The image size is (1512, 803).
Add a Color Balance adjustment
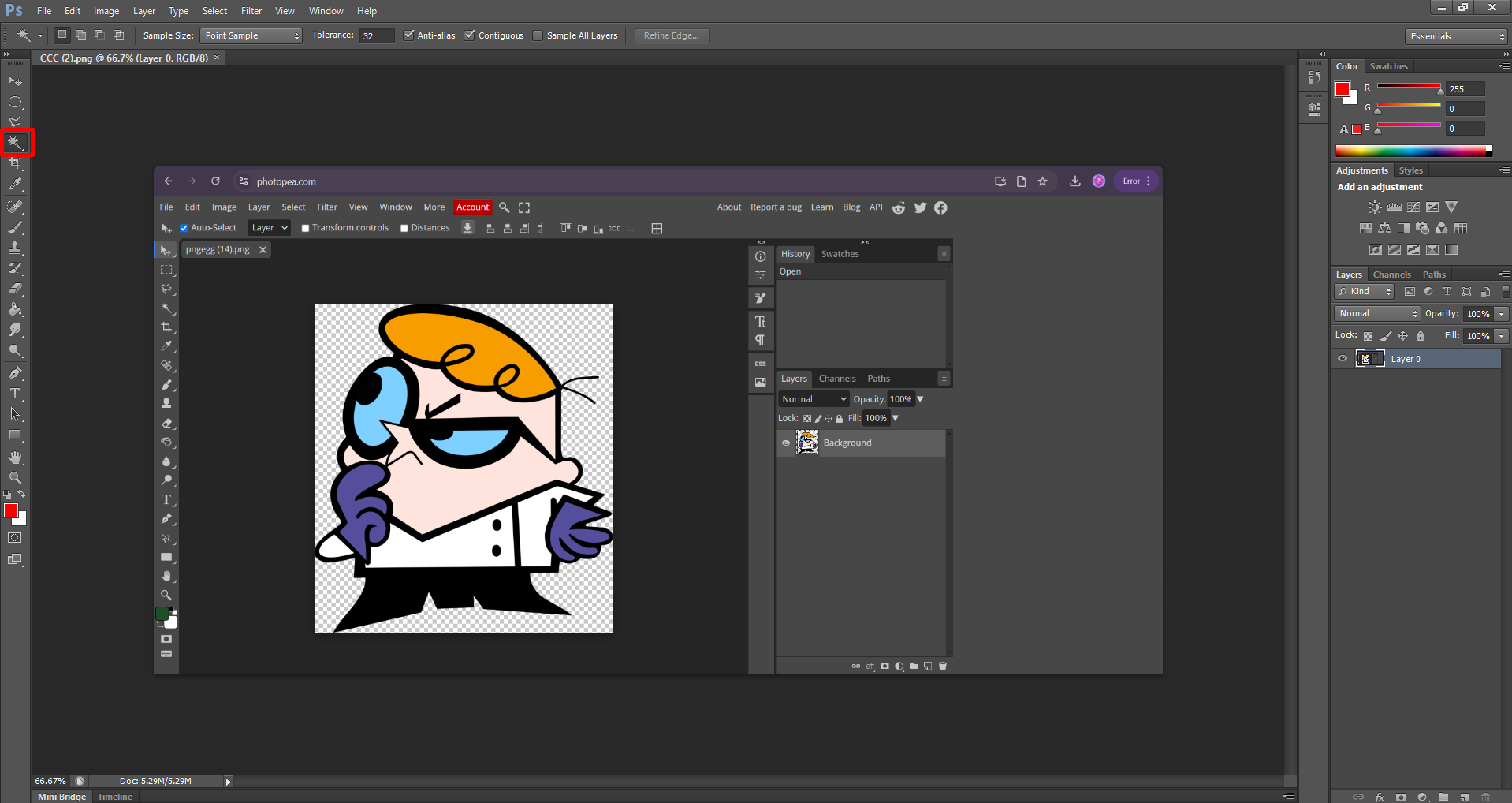click(x=1385, y=229)
